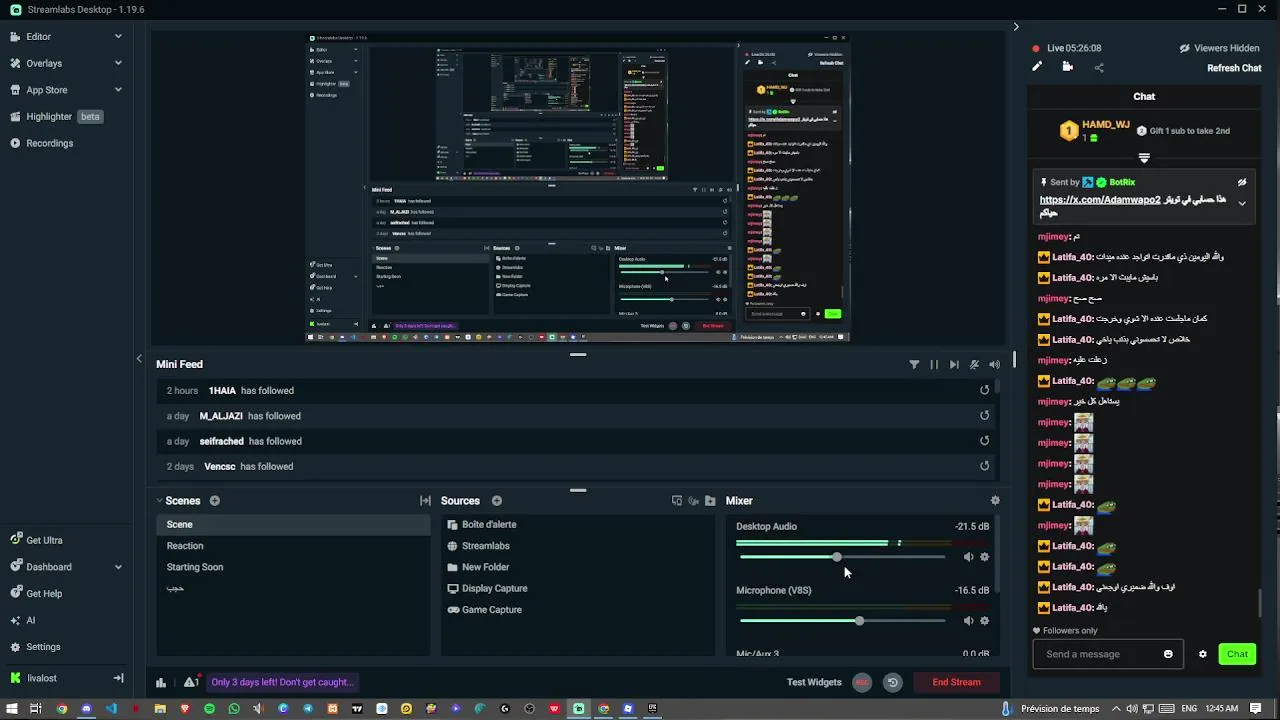This screenshot has height=720, width=1280.
Task: Expand the pinned message chevron
Action: coord(1242,203)
